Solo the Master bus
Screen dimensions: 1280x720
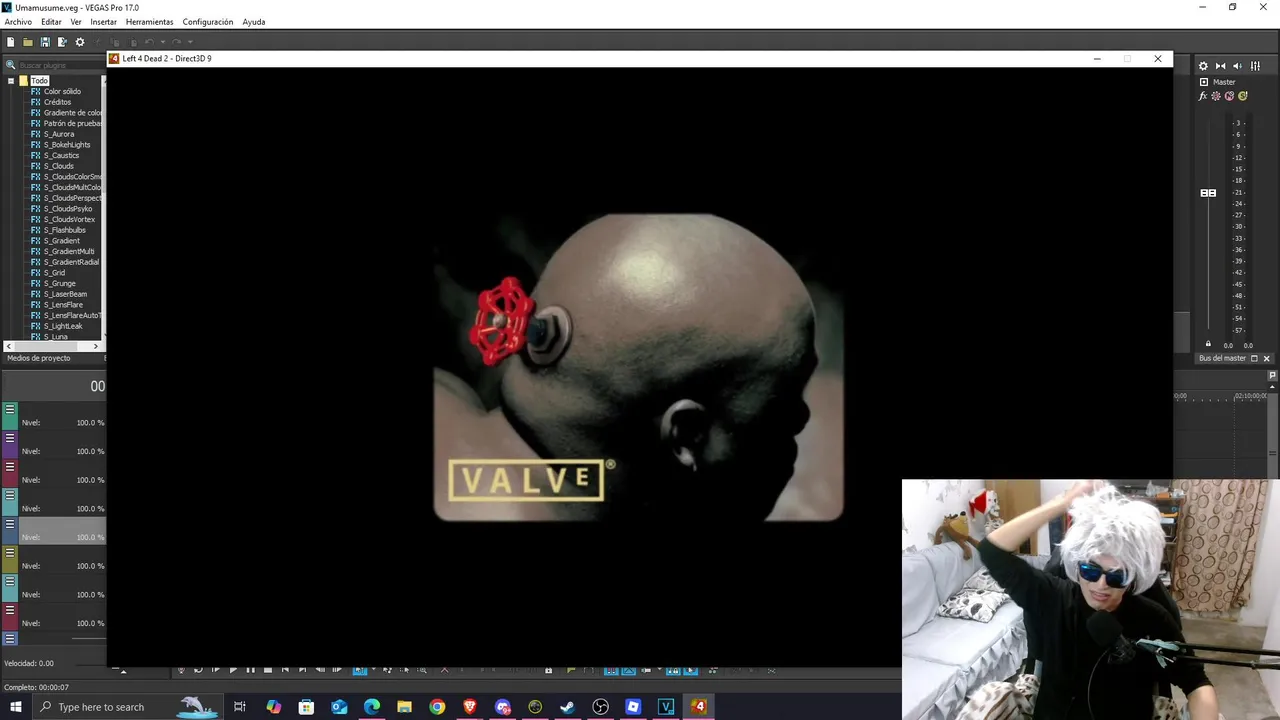(1243, 96)
